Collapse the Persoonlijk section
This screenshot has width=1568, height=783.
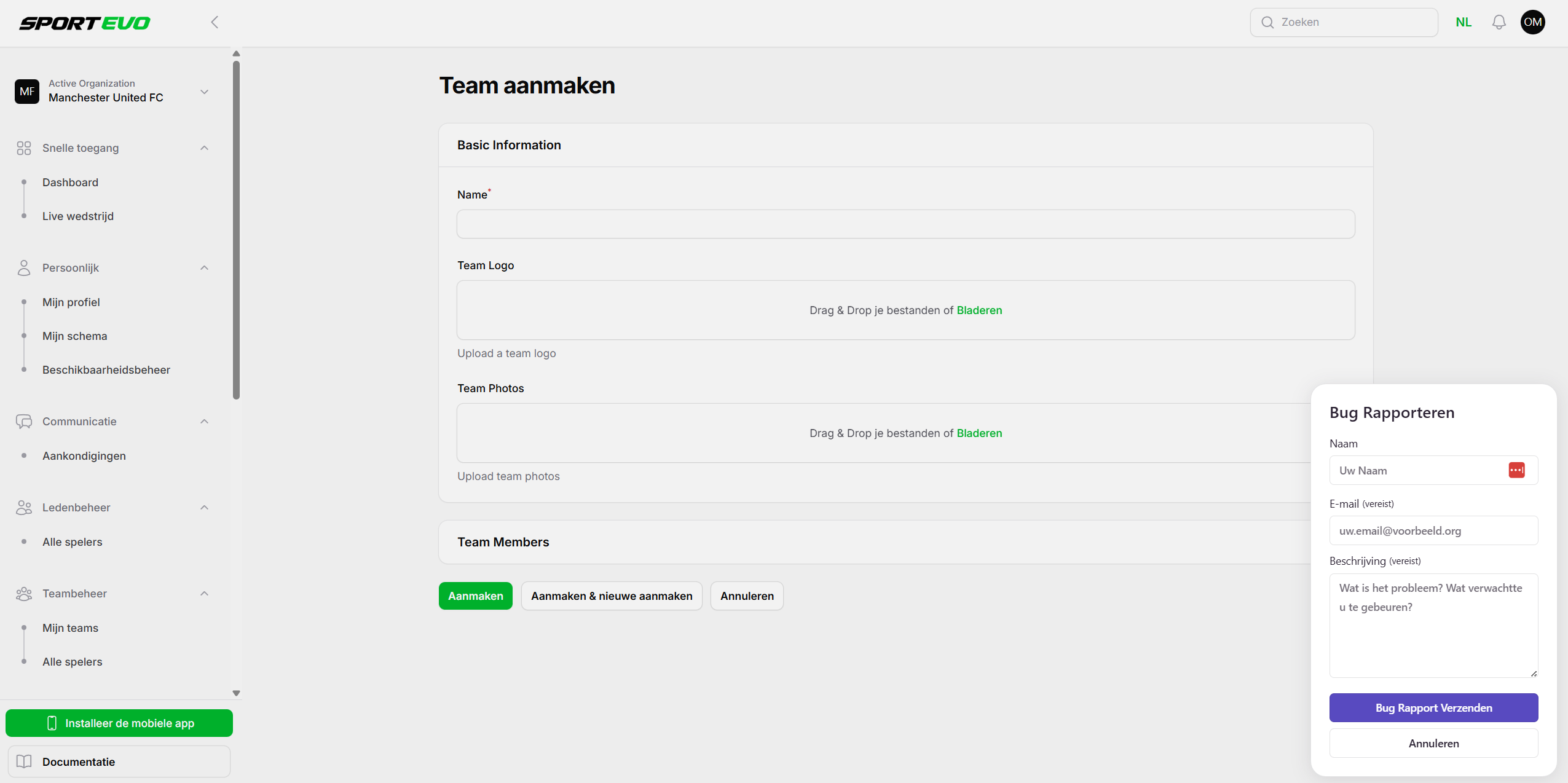click(205, 268)
